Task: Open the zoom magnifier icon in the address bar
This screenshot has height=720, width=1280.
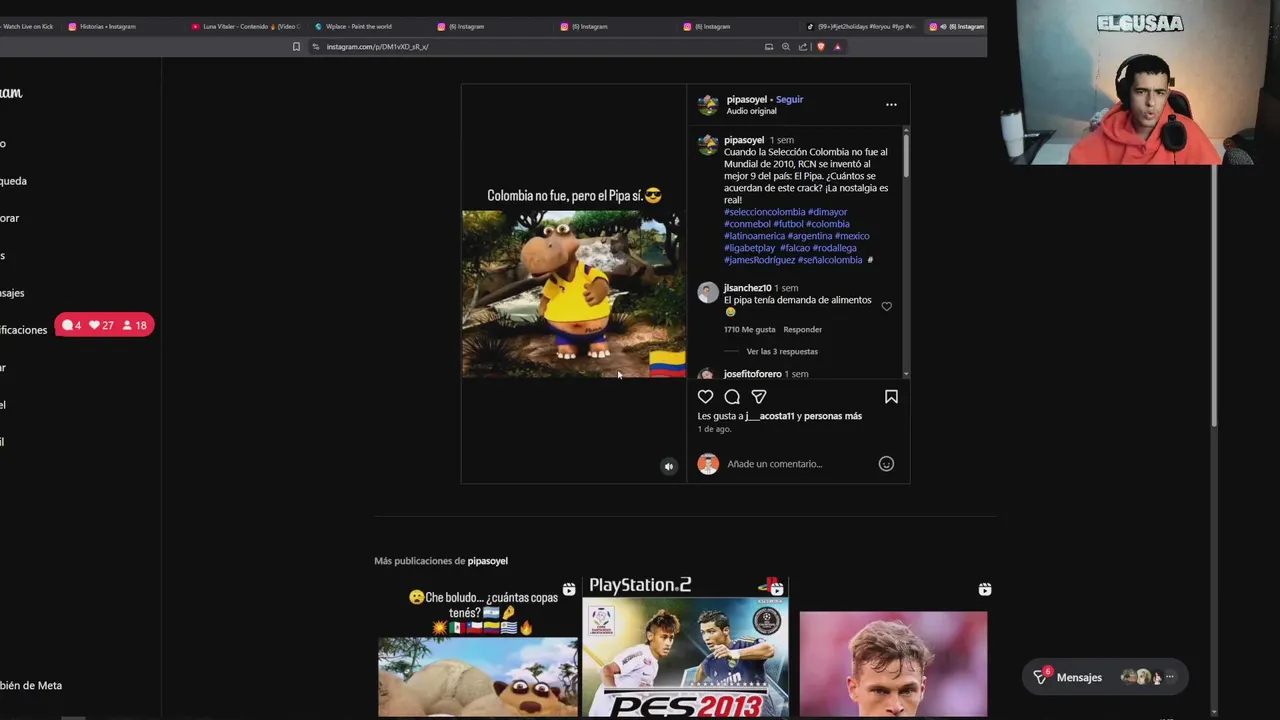Action: tap(786, 47)
